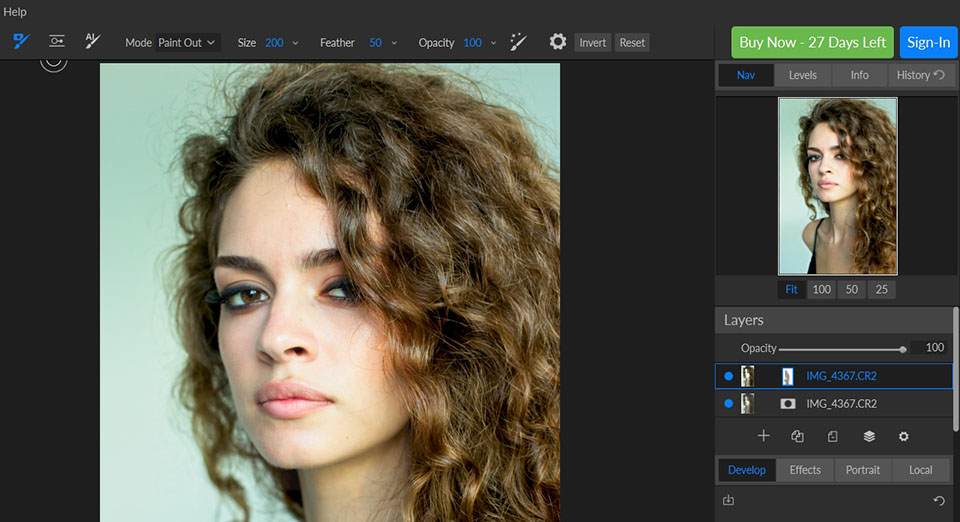
Task: Click the History undo arrow icon
Action: point(939,75)
